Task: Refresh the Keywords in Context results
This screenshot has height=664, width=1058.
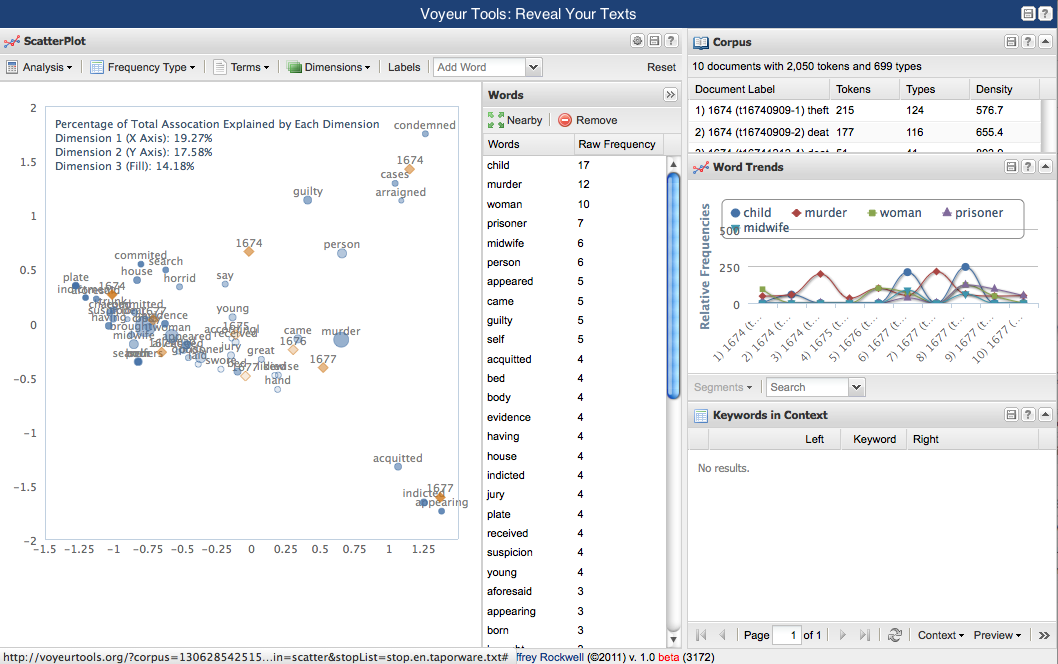Action: (895, 635)
